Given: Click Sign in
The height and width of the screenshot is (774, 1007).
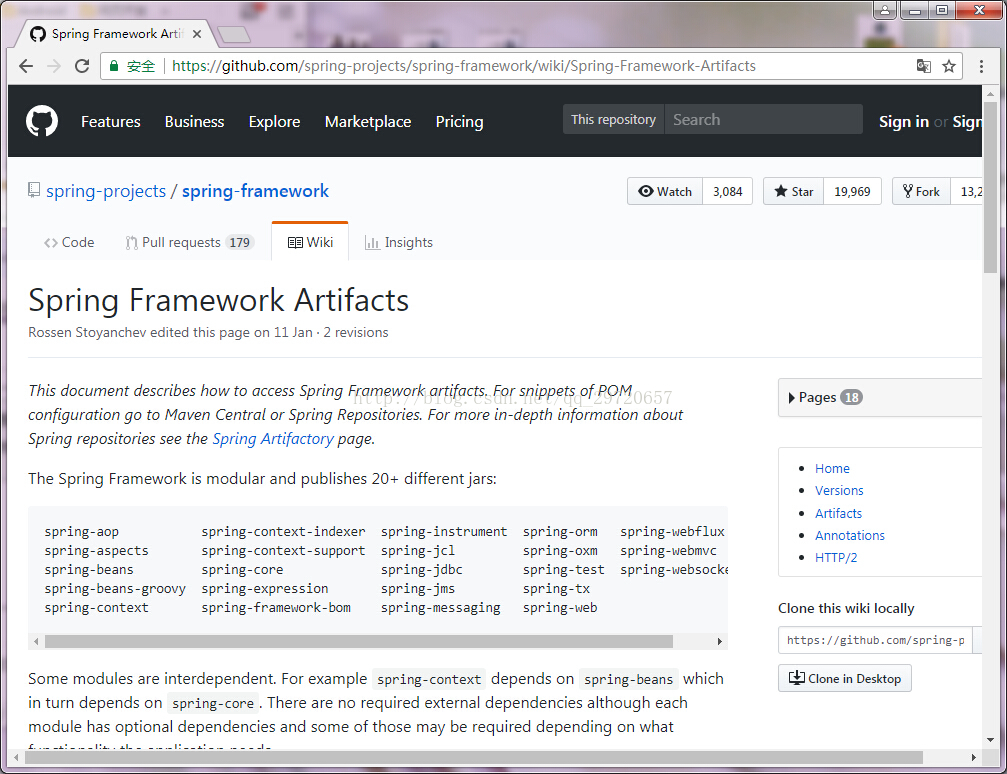Looking at the screenshot, I should point(904,121).
